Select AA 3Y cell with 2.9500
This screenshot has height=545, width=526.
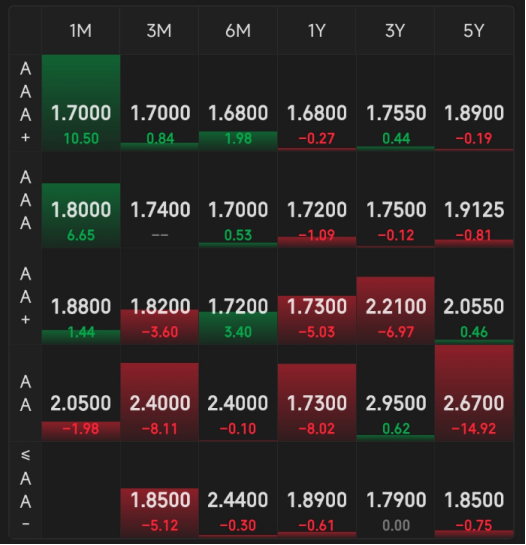(395, 393)
